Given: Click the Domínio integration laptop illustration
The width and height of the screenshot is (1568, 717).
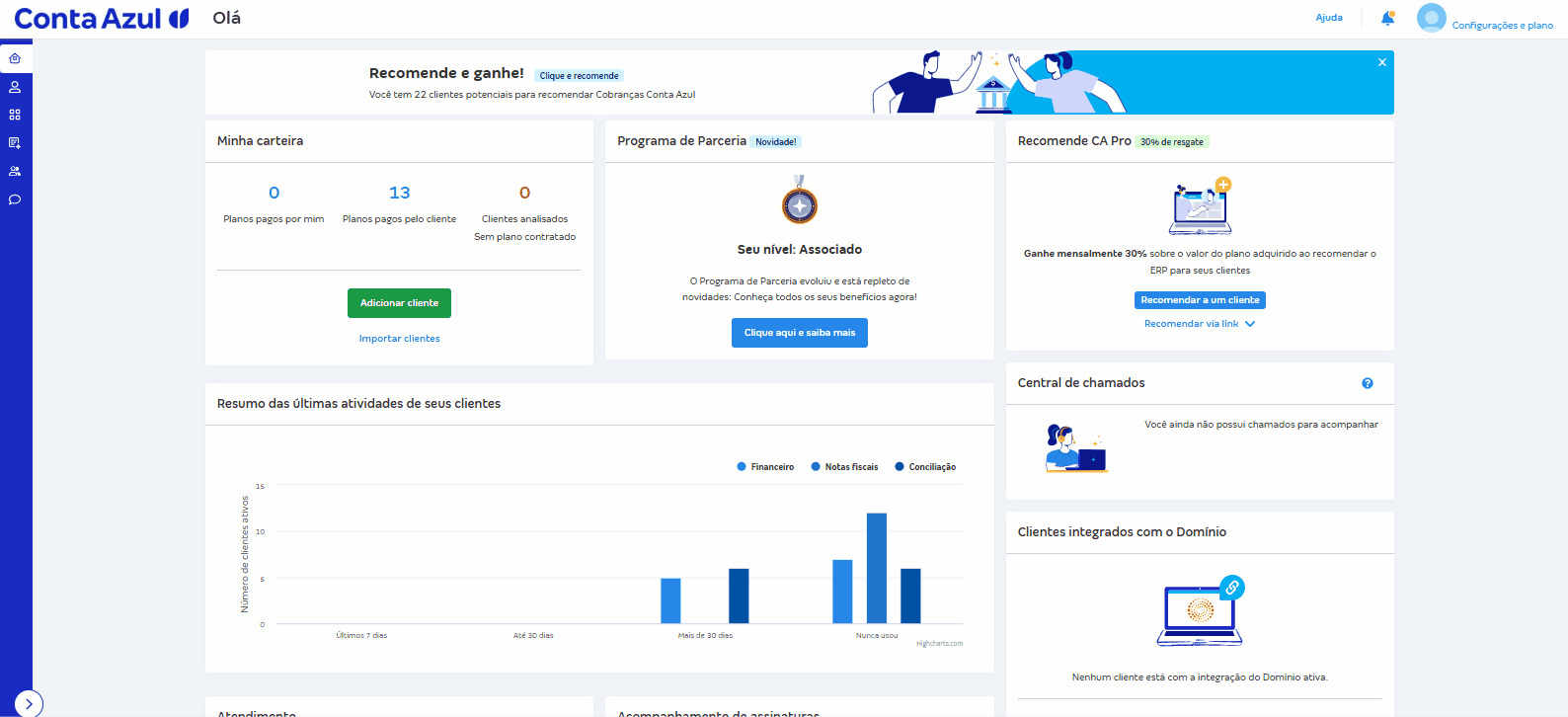Looking at the screenshot, I should point(1200,611).
